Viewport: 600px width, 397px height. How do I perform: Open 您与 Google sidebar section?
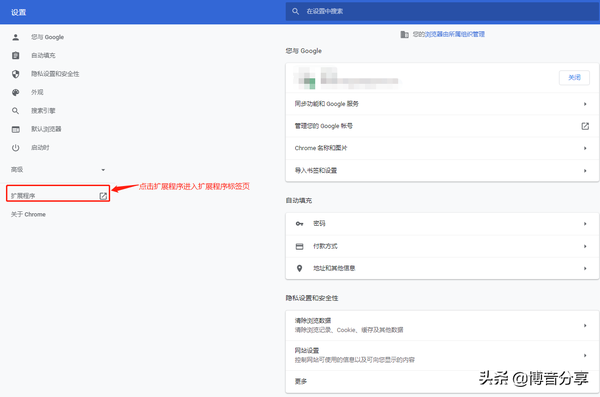pyautogui.click(x=47, y=37)
